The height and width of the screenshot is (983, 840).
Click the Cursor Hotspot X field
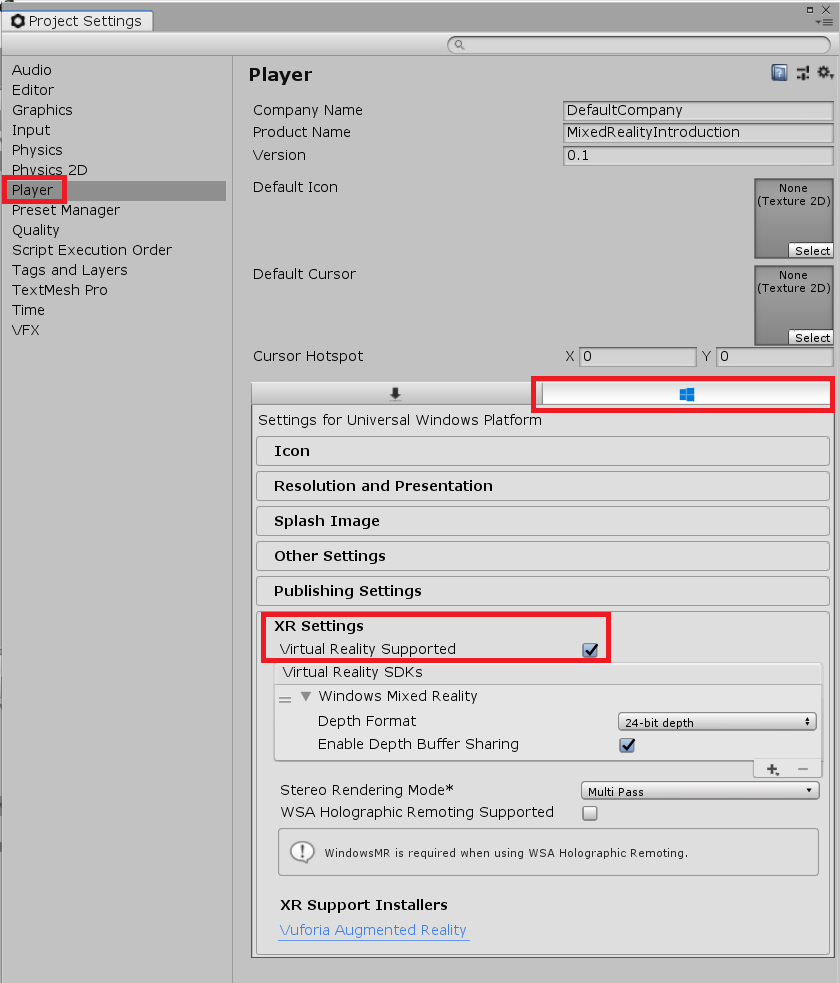638,357
